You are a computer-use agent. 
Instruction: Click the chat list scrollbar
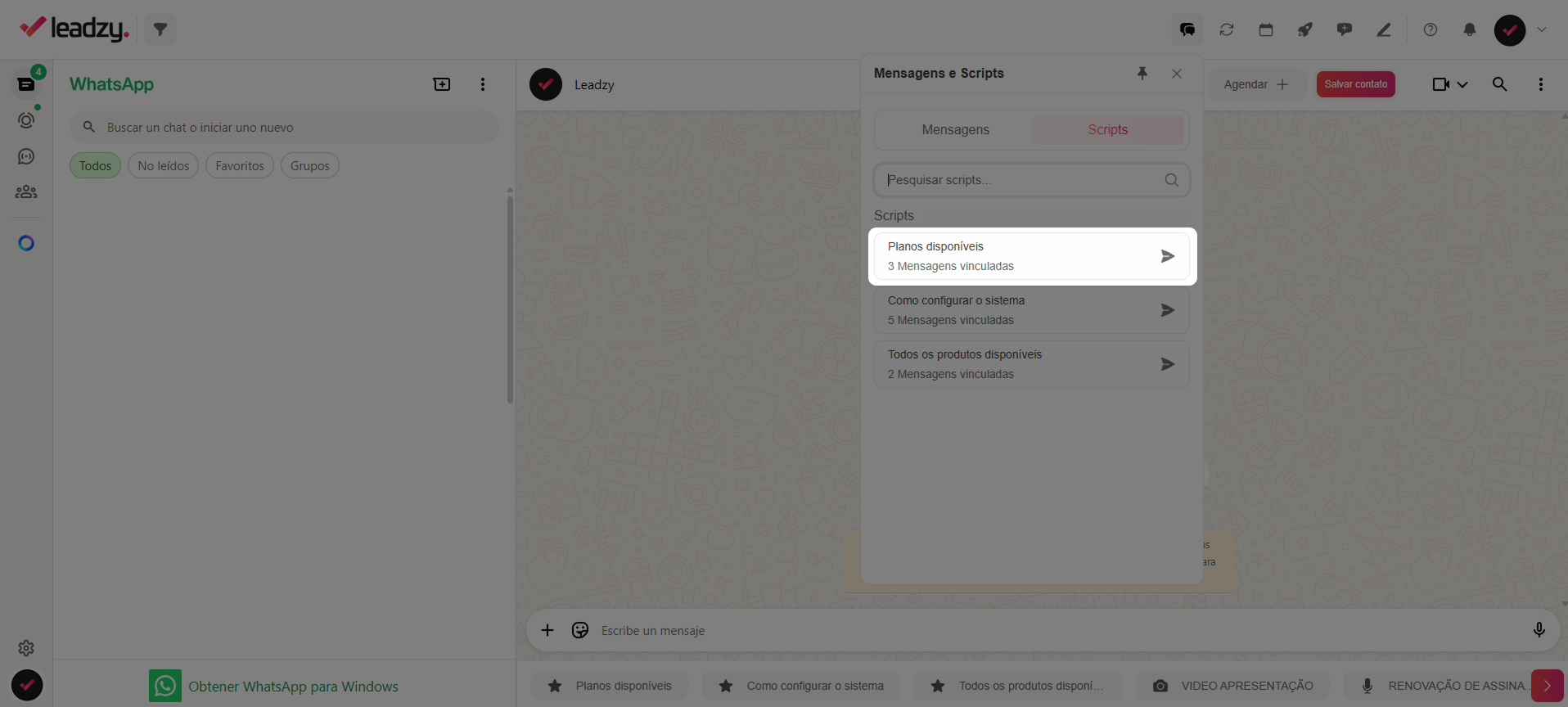(x=510, y=299)
